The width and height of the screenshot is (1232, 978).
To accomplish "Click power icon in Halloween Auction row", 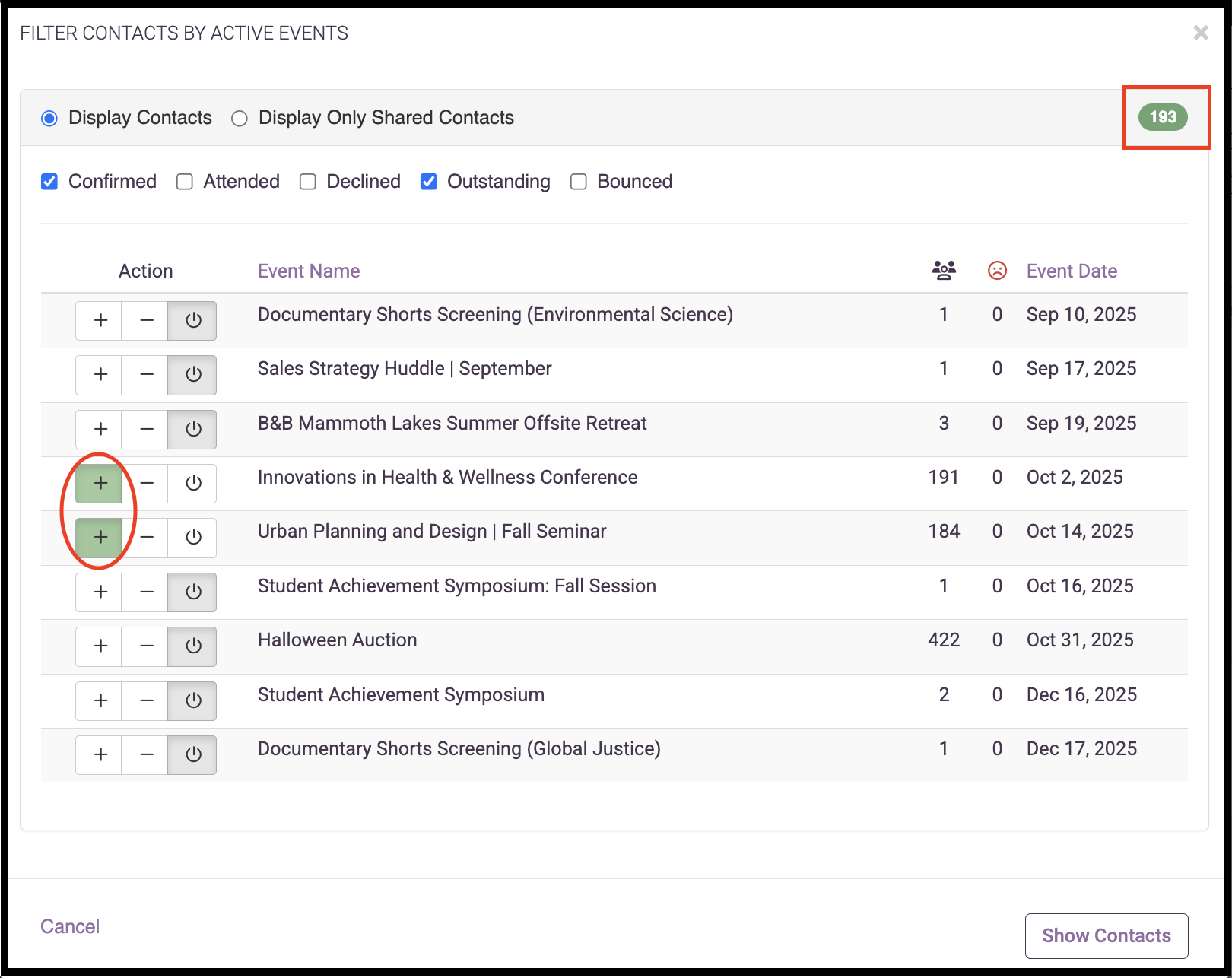I will point(192,646).
